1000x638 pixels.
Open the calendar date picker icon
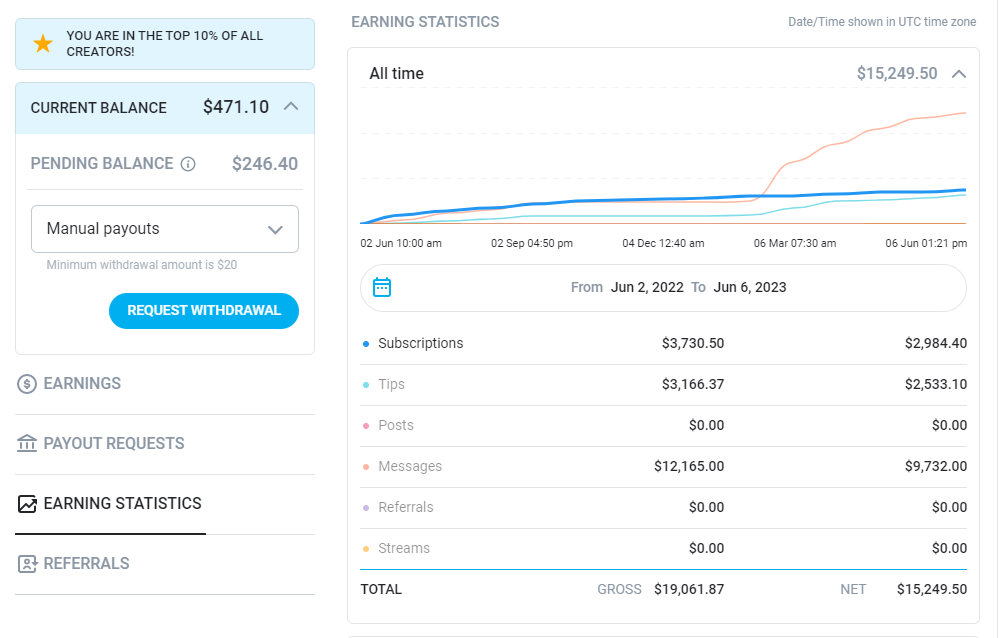pos(382,287)
